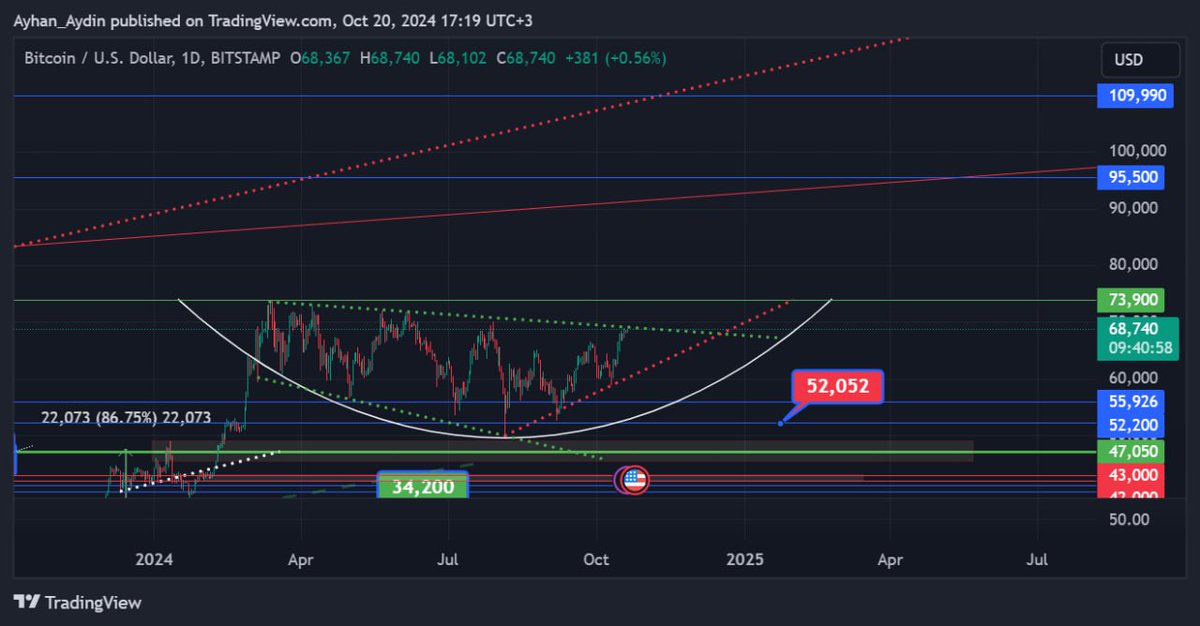1200x626 pixels.
Task: Click the Apr time axis label after 2025
Action: pos(888,559)
